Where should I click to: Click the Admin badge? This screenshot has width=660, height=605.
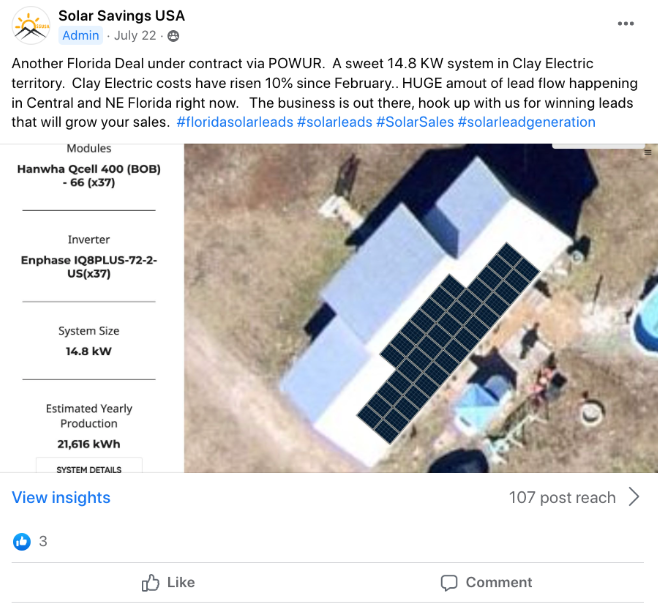pos(81,36)
